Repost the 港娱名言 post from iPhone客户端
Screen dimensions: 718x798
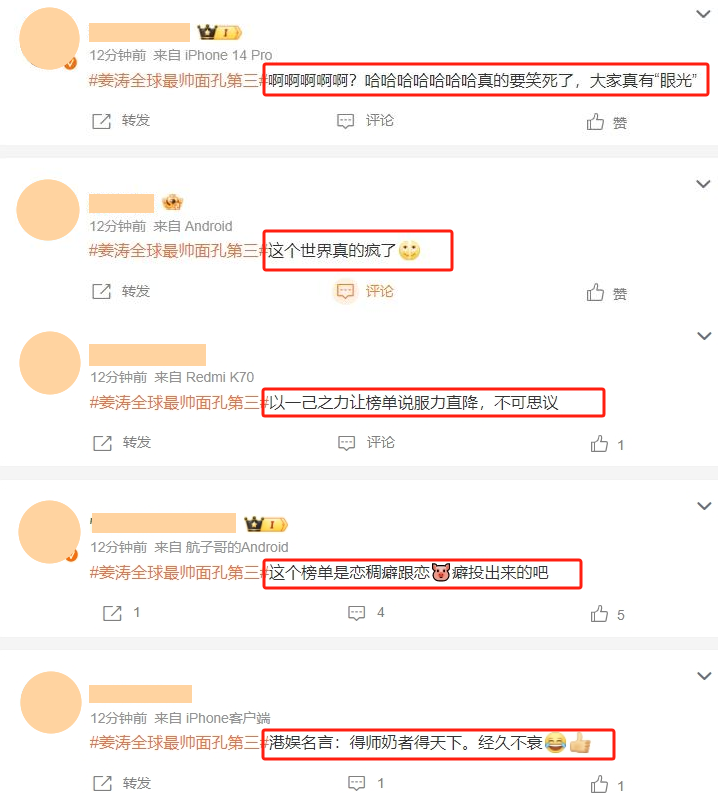(123, 783)
